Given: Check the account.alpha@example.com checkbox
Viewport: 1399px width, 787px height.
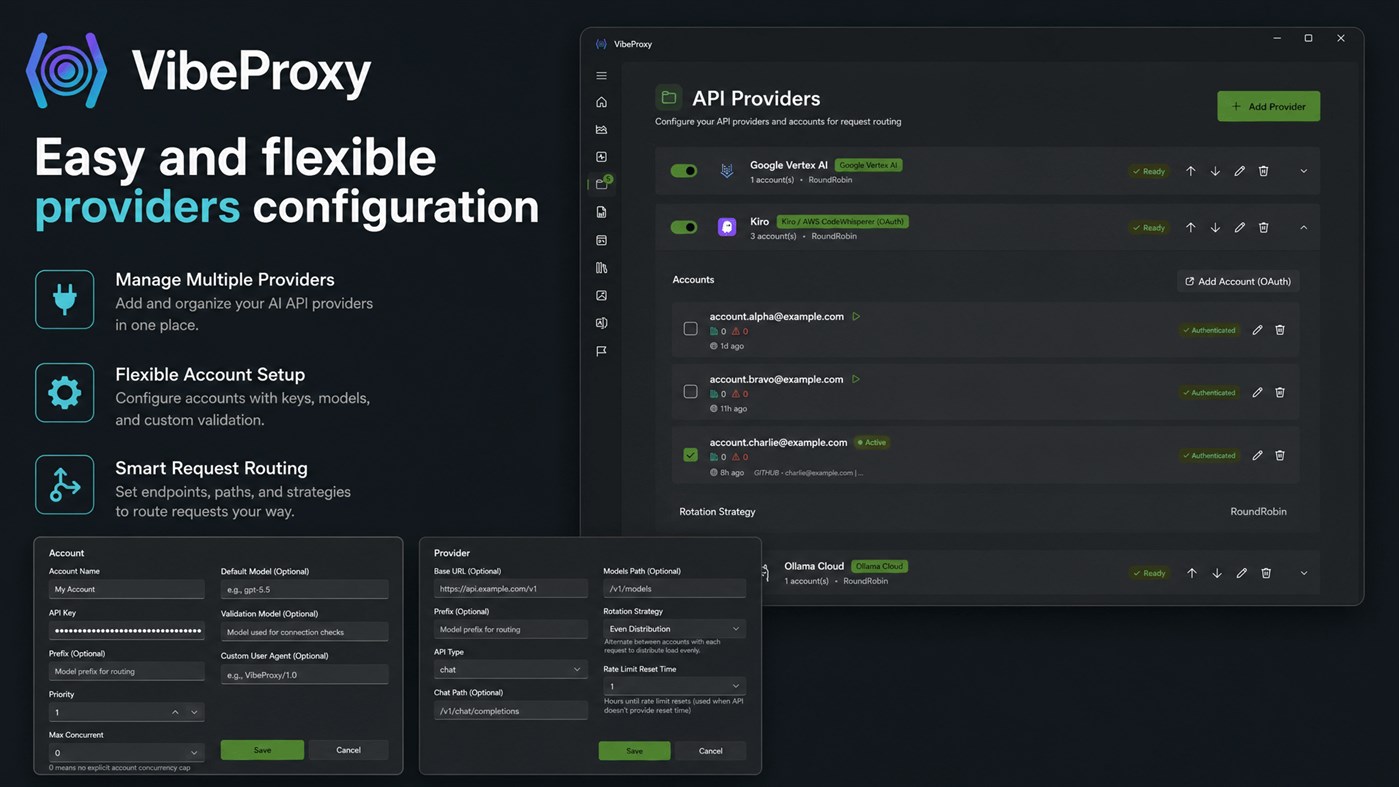Looking at the screenshot, I should [x=690, y=329].
